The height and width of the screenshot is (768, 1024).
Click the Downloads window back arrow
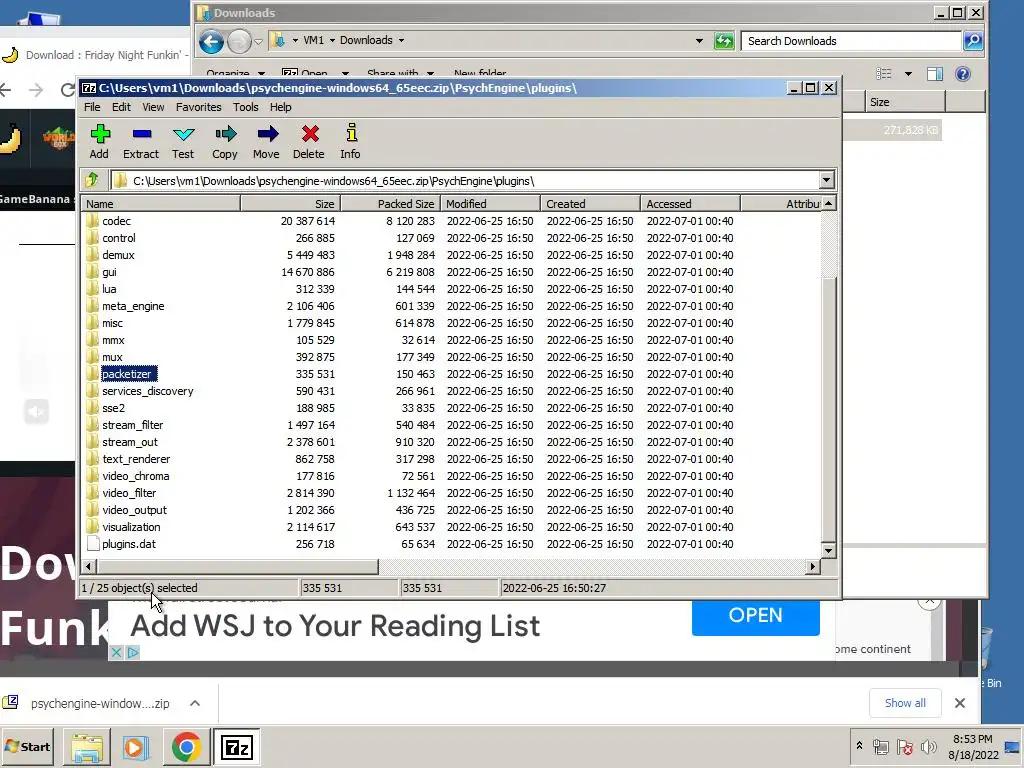[x=211, y=42]
